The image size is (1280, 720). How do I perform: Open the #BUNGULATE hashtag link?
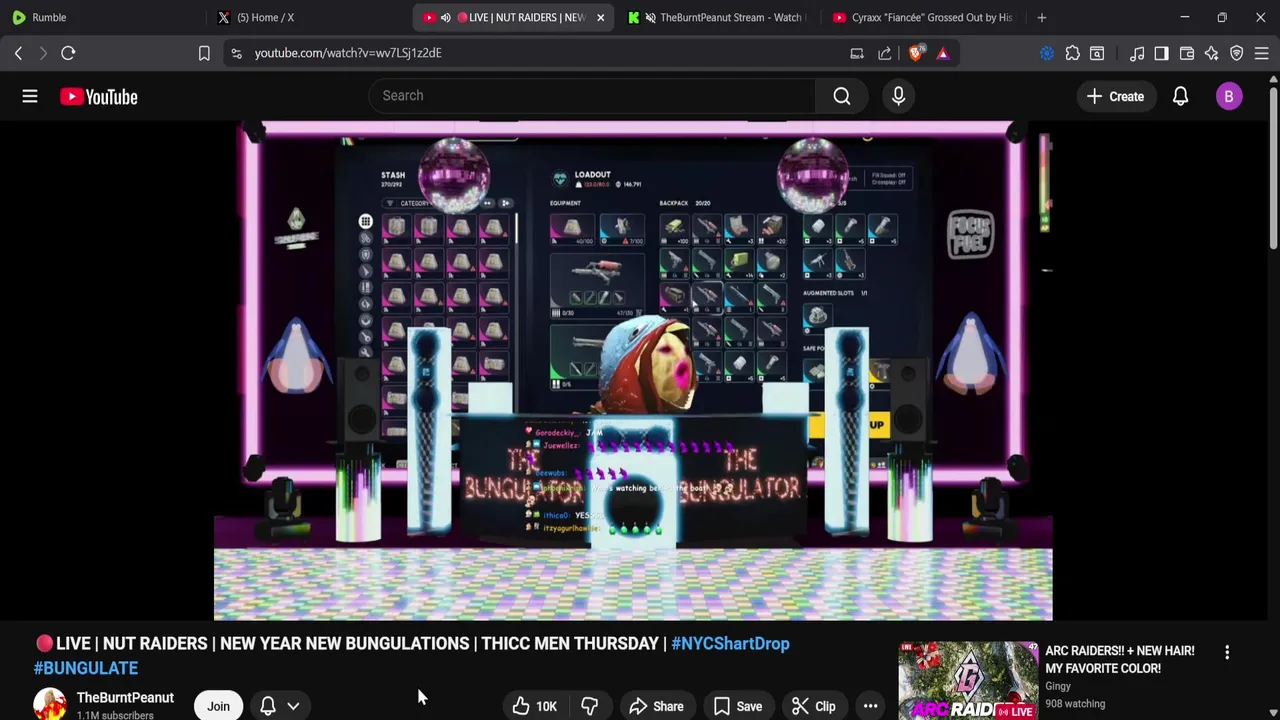(86, 668)
